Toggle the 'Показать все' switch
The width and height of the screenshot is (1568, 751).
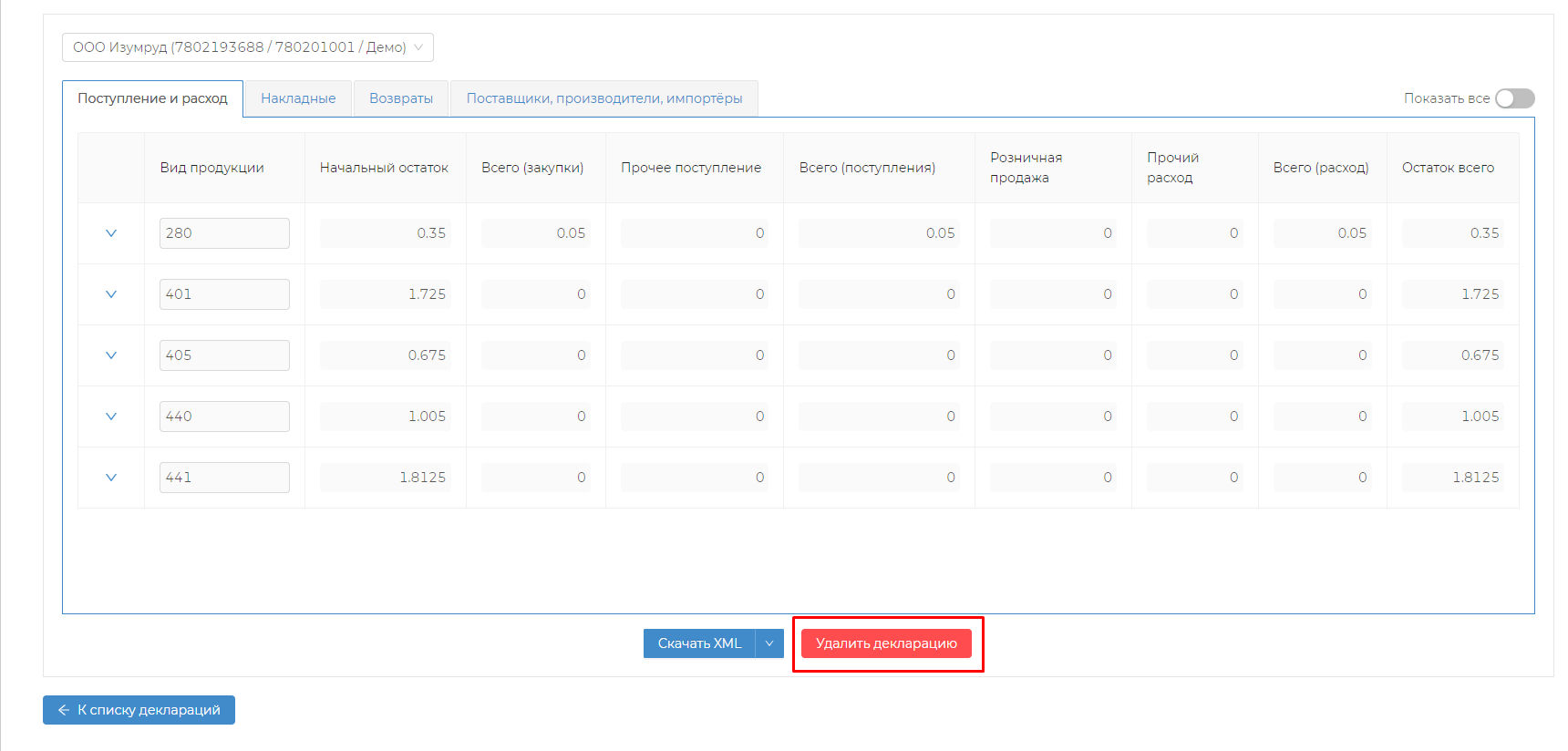pos(1514,98)
